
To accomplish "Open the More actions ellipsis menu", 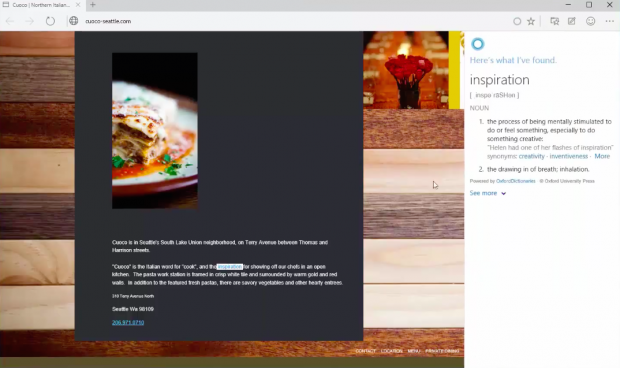I will tap(610, 21).
